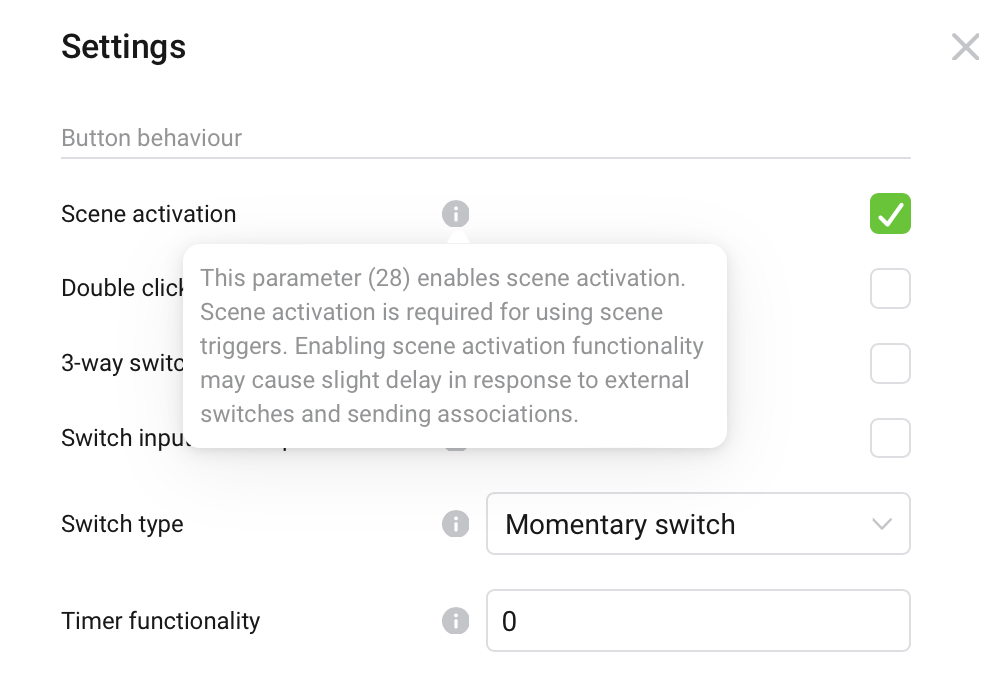
Task: Click the Settings dialog title
Action: (123, 47)
